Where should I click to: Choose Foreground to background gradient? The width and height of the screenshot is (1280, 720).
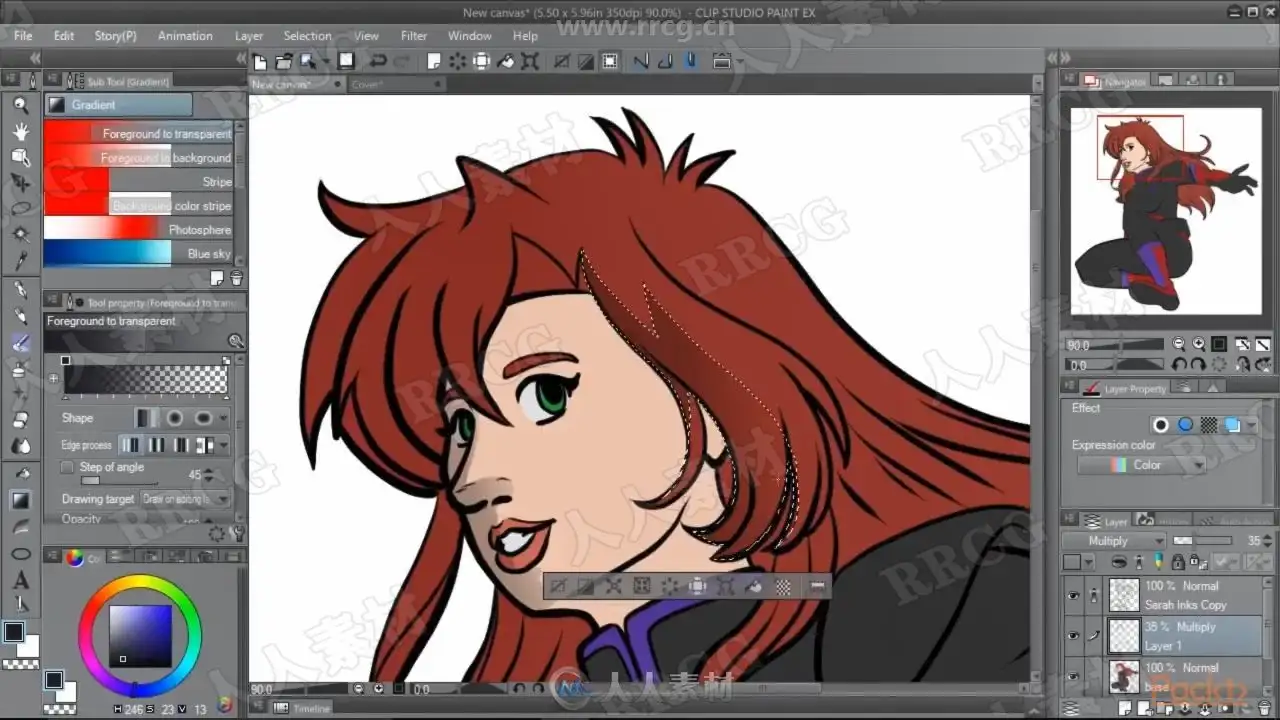138,157
